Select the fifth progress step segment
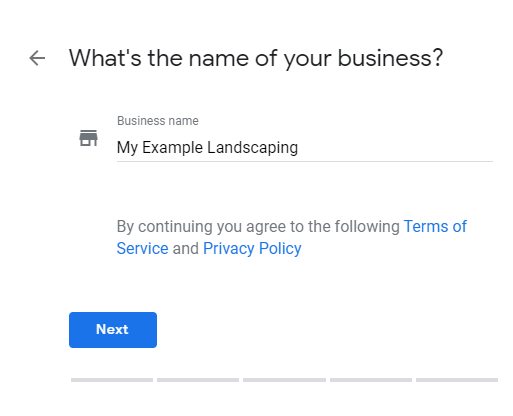 coord(457,380)
